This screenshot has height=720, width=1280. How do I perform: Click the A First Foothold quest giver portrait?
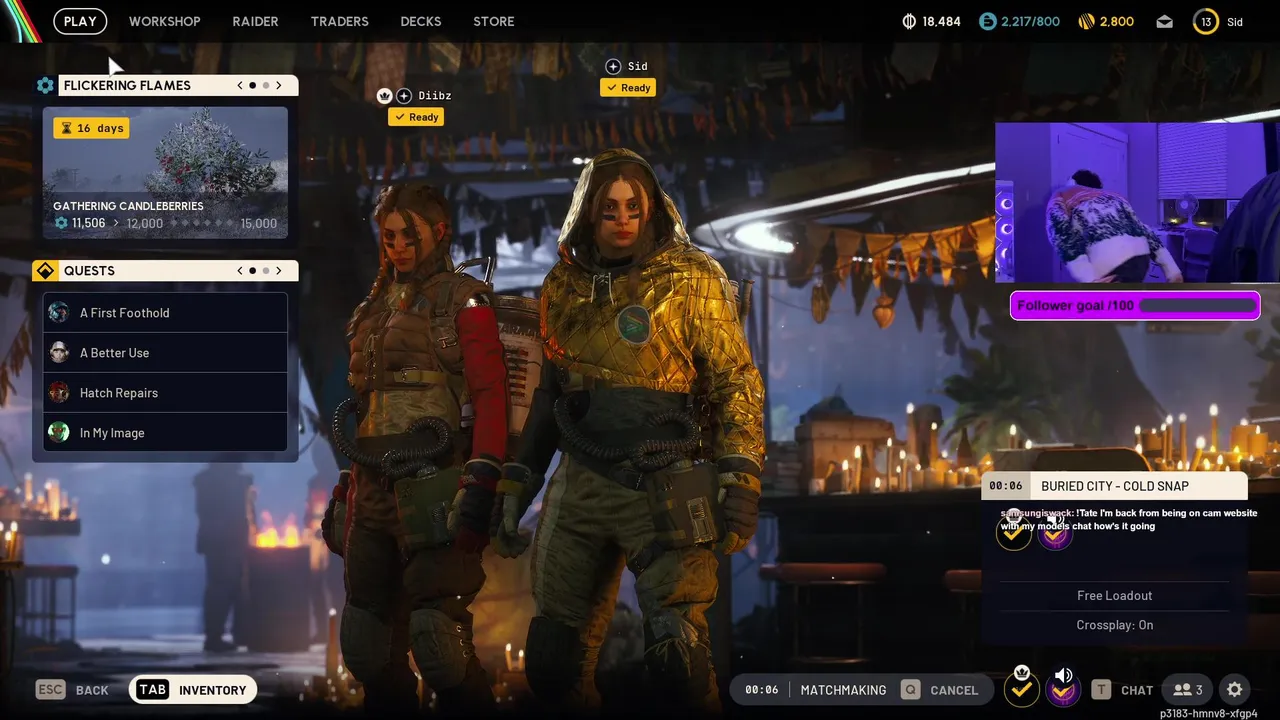(x=59, y=312)
